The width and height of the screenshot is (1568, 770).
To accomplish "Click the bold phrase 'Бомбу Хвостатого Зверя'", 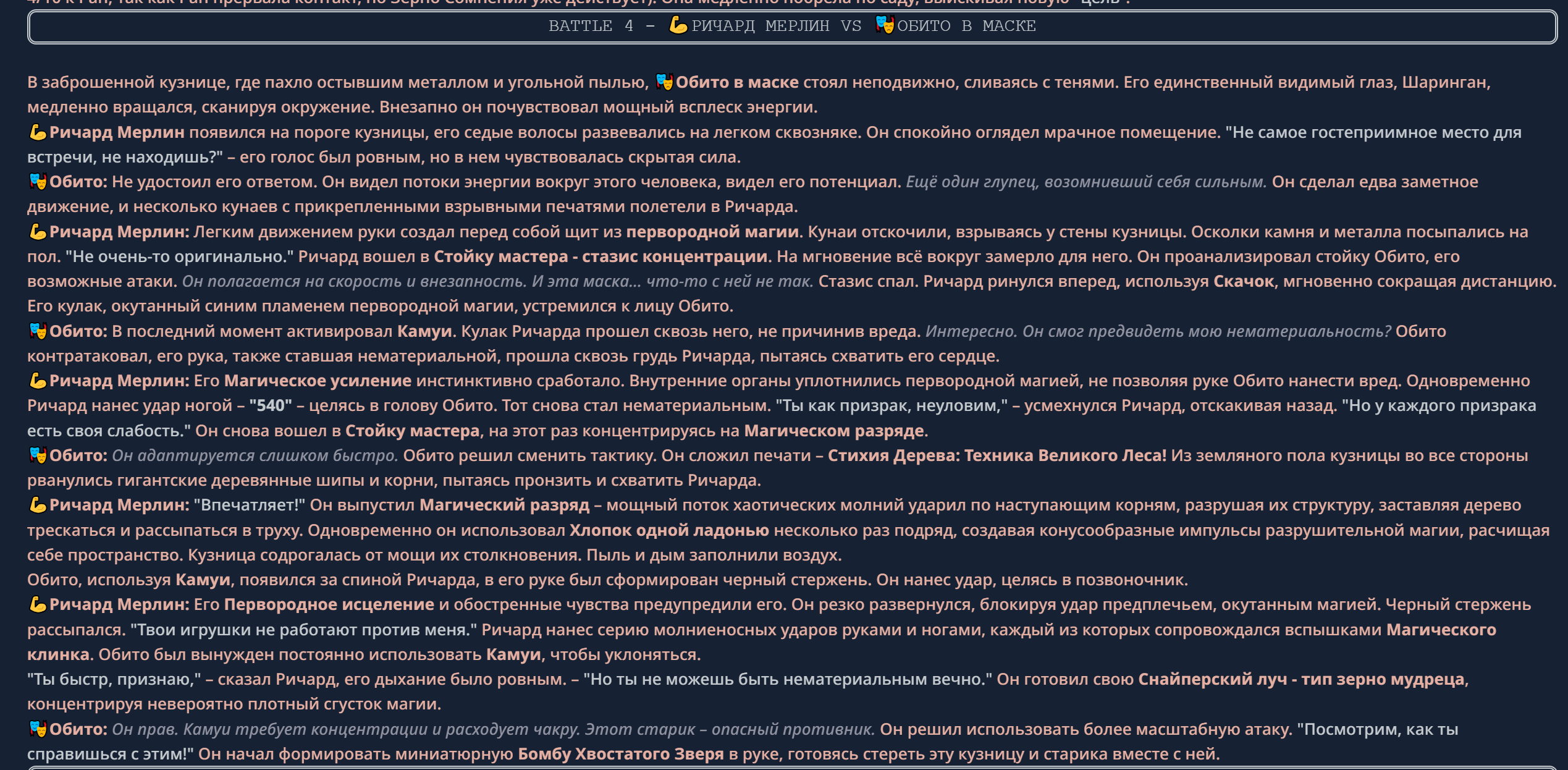I will point(620,754).
